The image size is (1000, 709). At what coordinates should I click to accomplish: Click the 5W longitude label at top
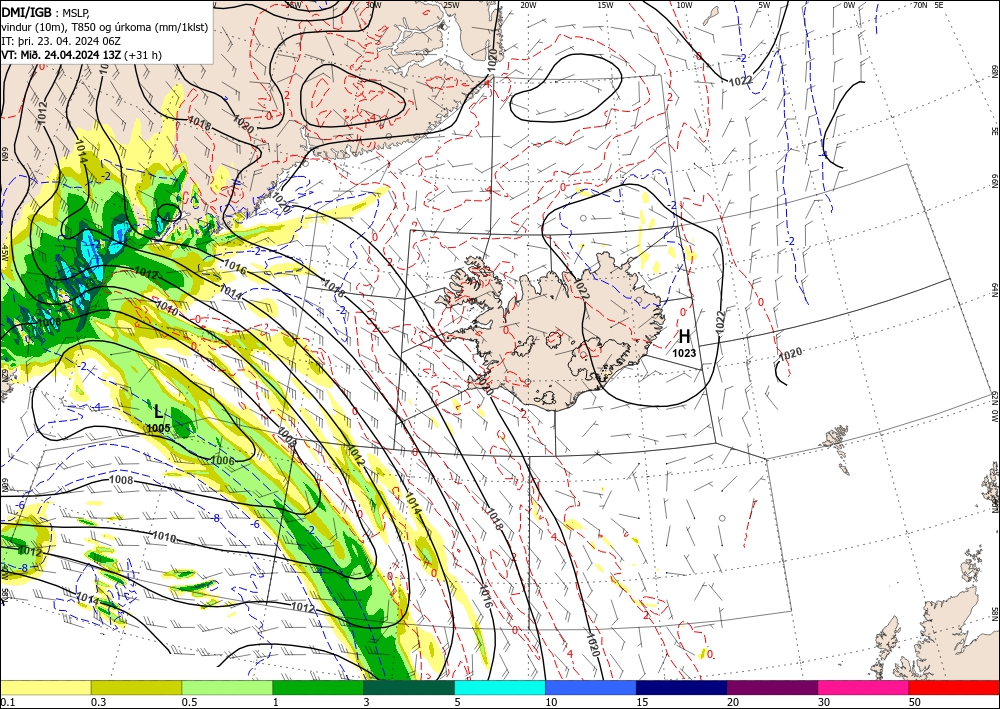[765, 5]
